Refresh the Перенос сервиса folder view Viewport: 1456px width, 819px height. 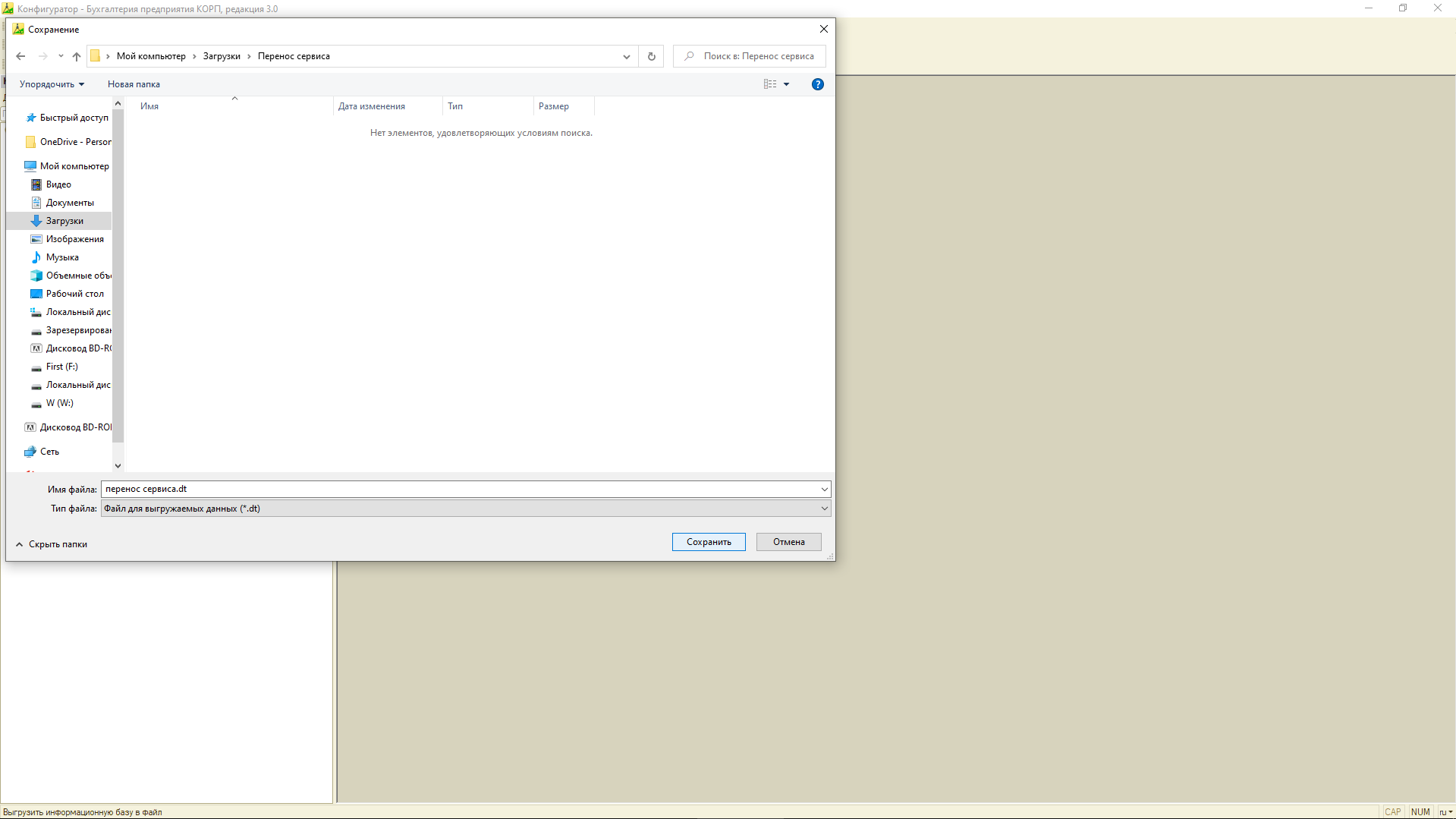pyautogui.click(x=651, y=56)
